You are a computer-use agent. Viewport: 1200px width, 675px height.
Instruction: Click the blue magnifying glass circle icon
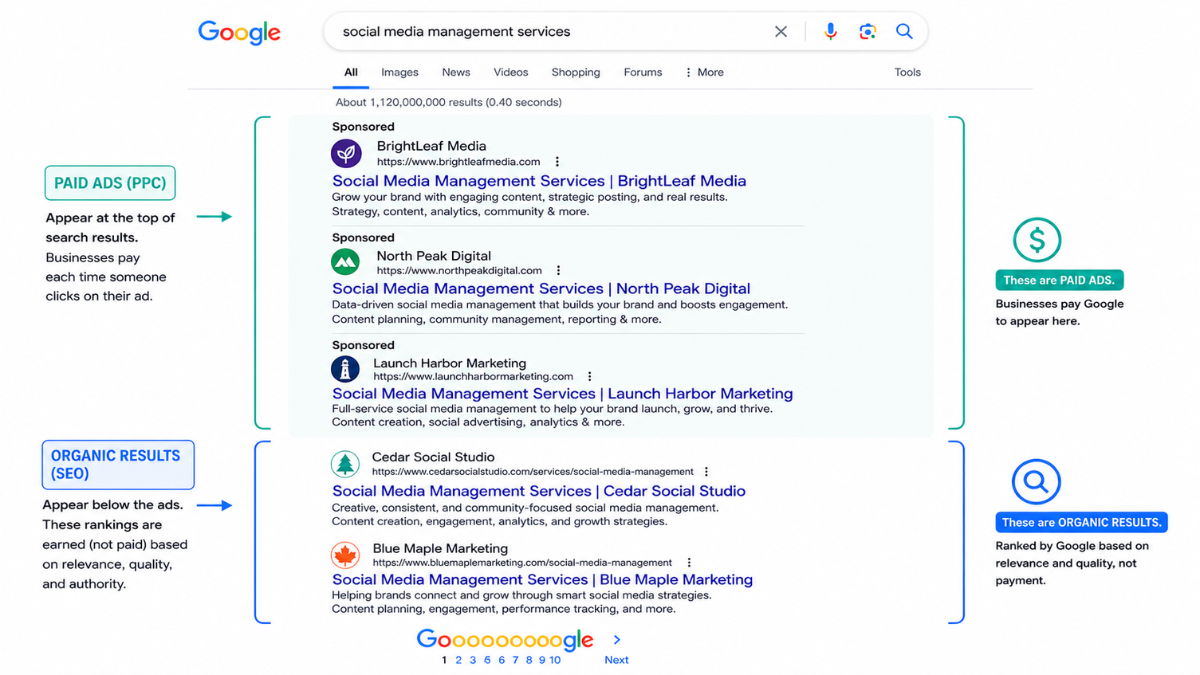1036,483
